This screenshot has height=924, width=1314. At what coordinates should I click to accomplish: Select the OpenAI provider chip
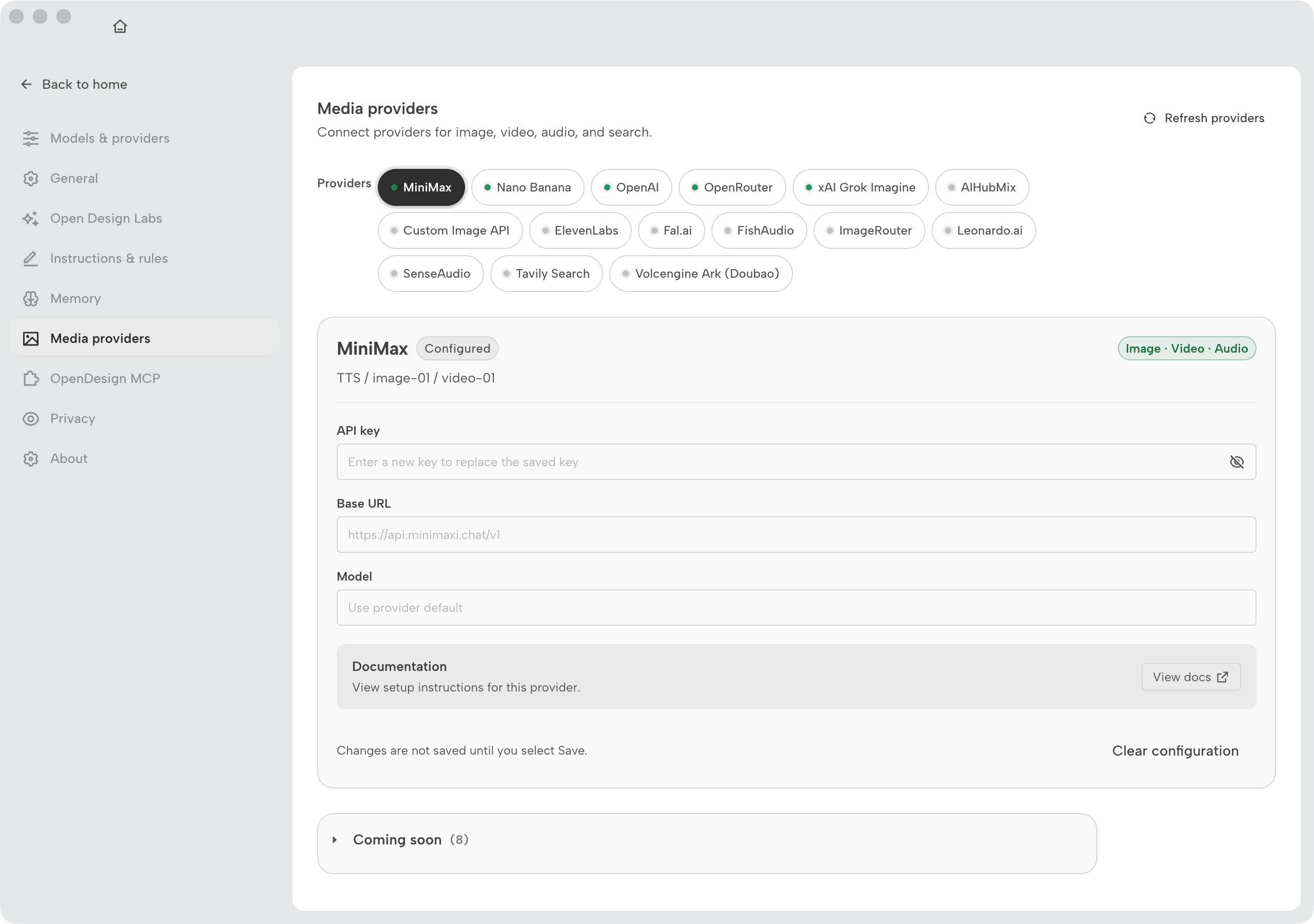pos(631,187)
